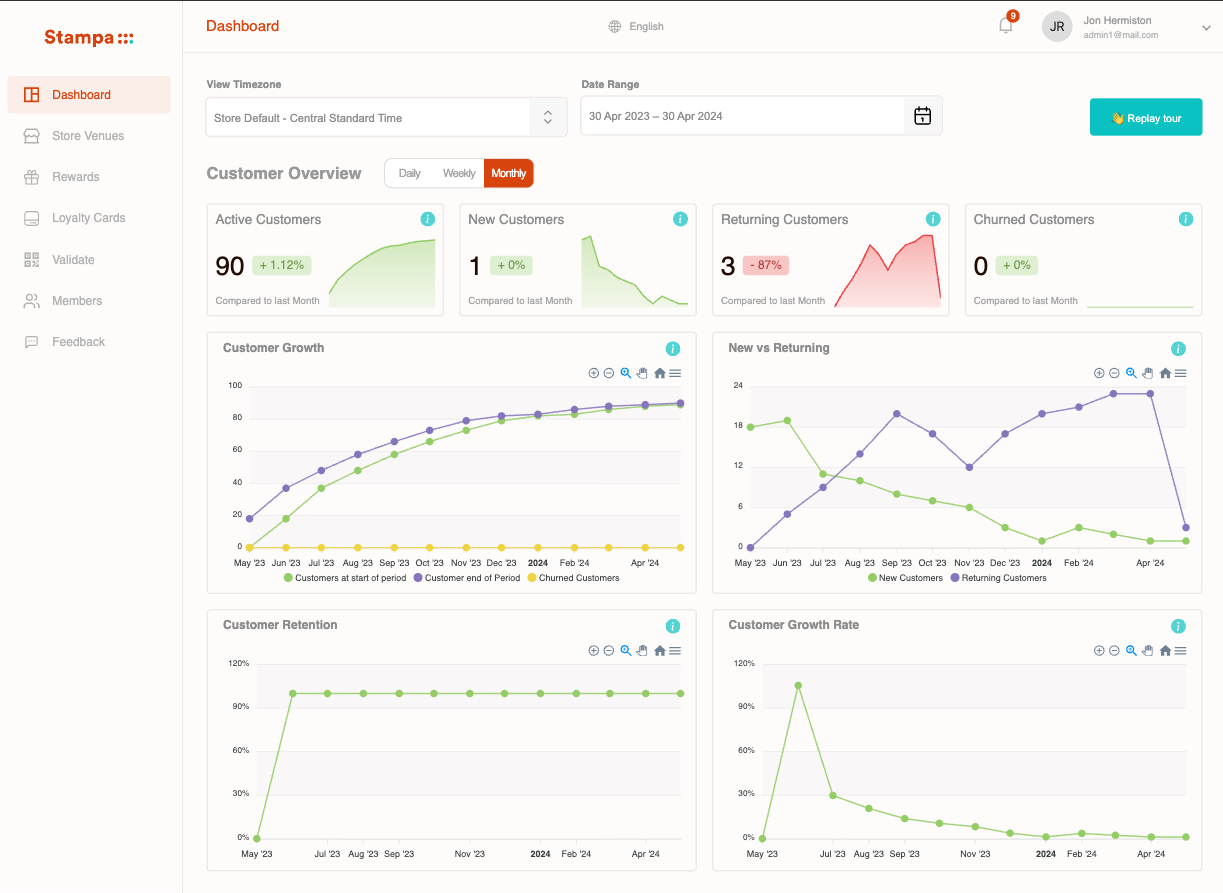
Task: Click the home reset icon on New vs Returning chart
Action: [1165, 373]
